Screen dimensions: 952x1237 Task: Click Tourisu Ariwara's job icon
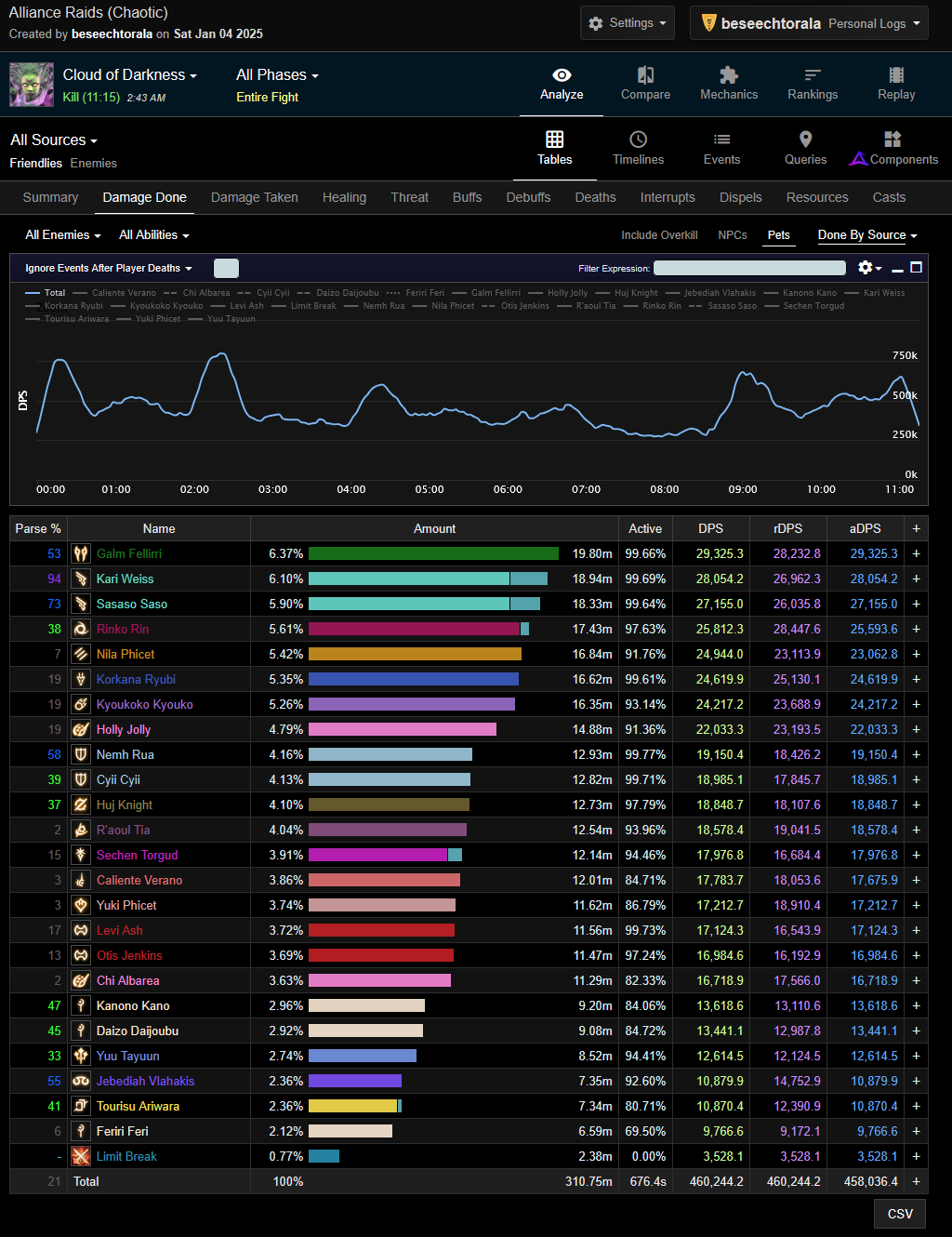pyautogui.click(x=81, y=1106)
